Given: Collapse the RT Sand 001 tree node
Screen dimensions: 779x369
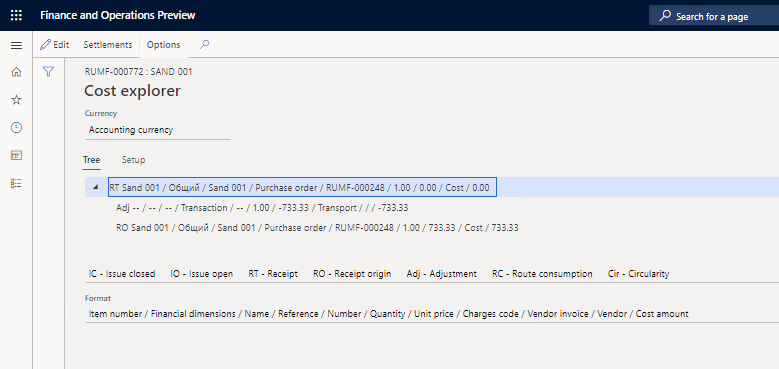Looking at the screenshot, I should point(94,188).
